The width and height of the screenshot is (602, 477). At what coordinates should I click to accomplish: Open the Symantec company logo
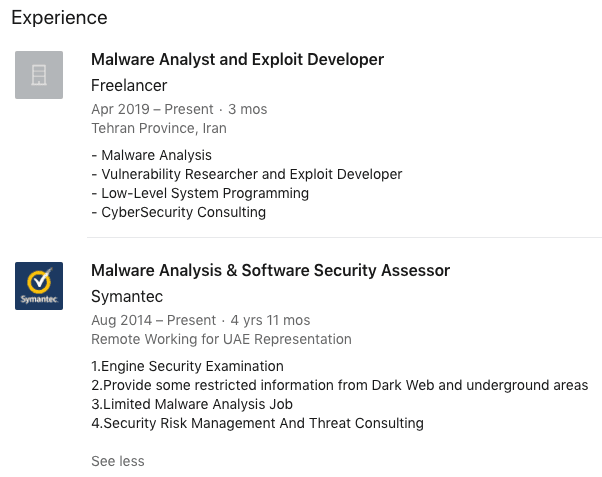click(39, 285)
